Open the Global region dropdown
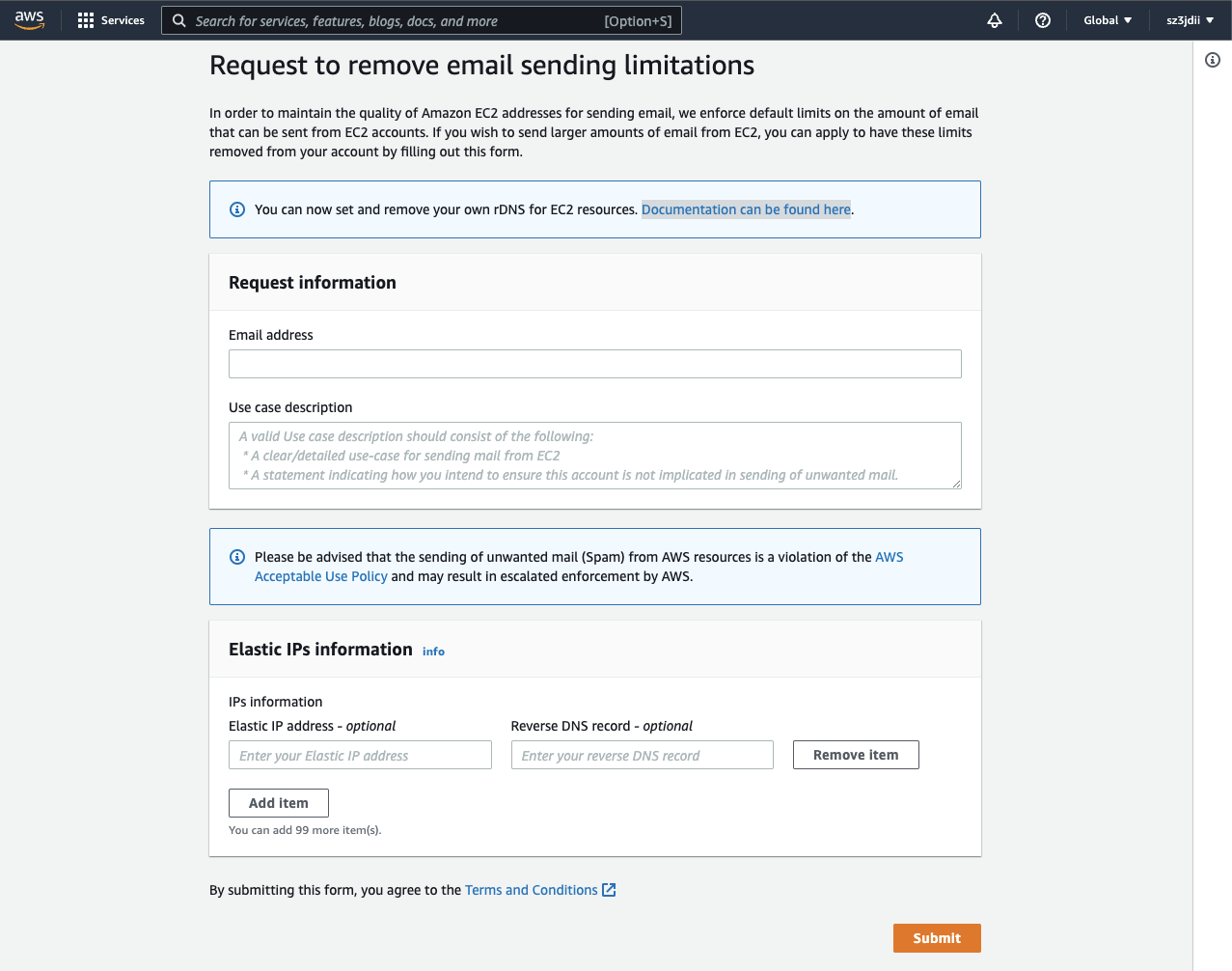 click(x=1106, y=19)
